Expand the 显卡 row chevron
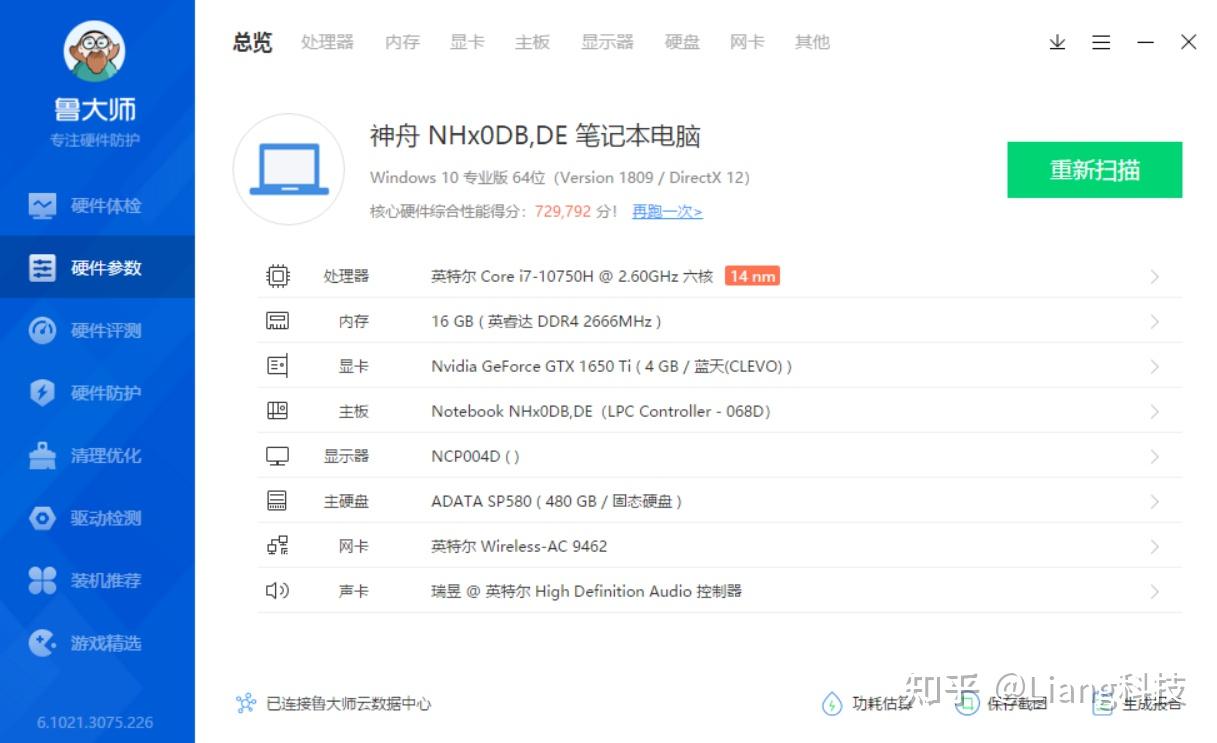 (x=1154, y=367)
